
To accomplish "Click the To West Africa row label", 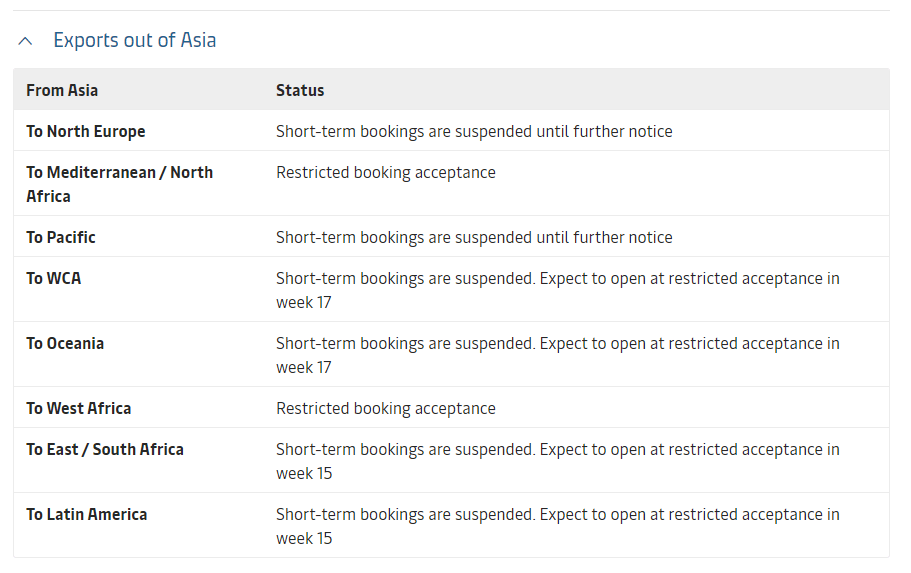I will pos(78,409).
